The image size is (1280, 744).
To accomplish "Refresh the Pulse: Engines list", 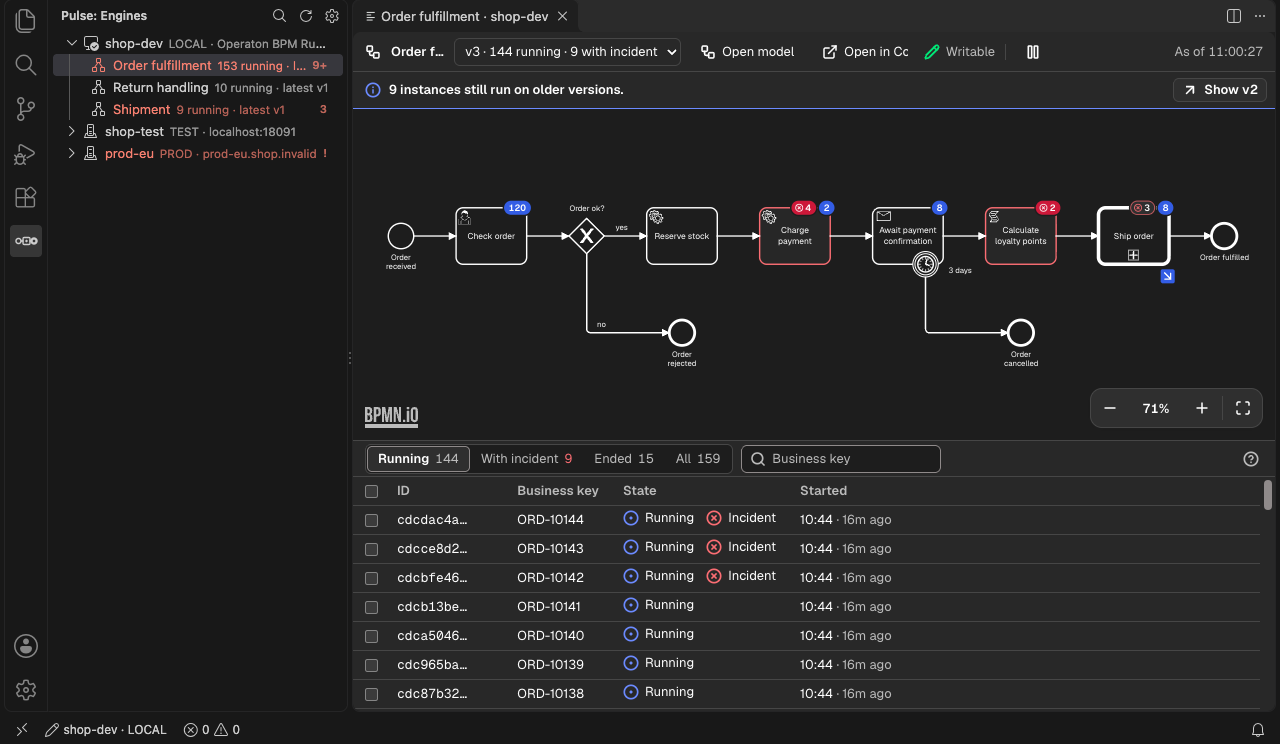I will (x=306, y=16).
